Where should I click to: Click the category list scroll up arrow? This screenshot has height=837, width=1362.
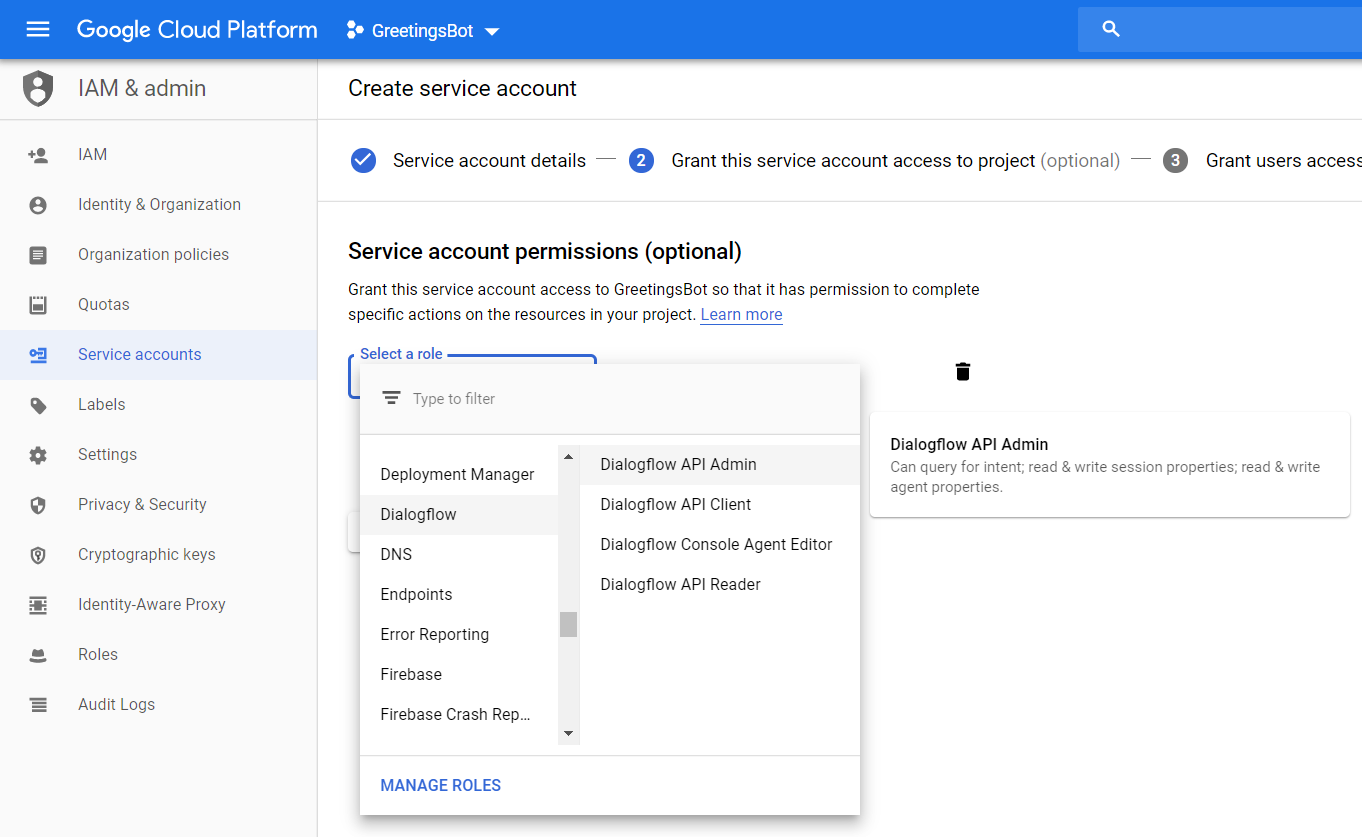[569, 457]
